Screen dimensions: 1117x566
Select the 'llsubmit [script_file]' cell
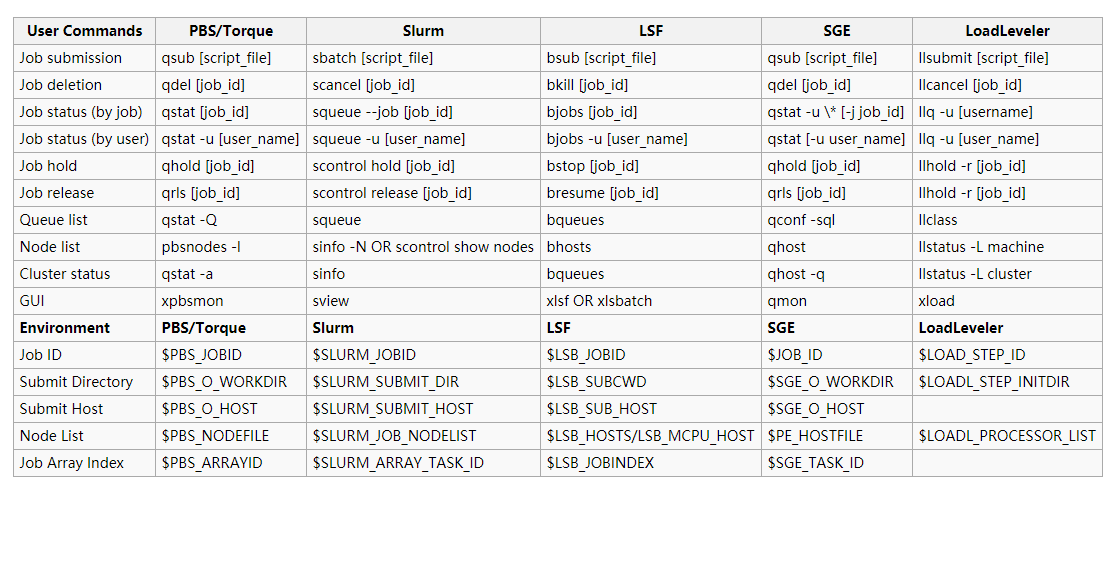tap(983, 58)
